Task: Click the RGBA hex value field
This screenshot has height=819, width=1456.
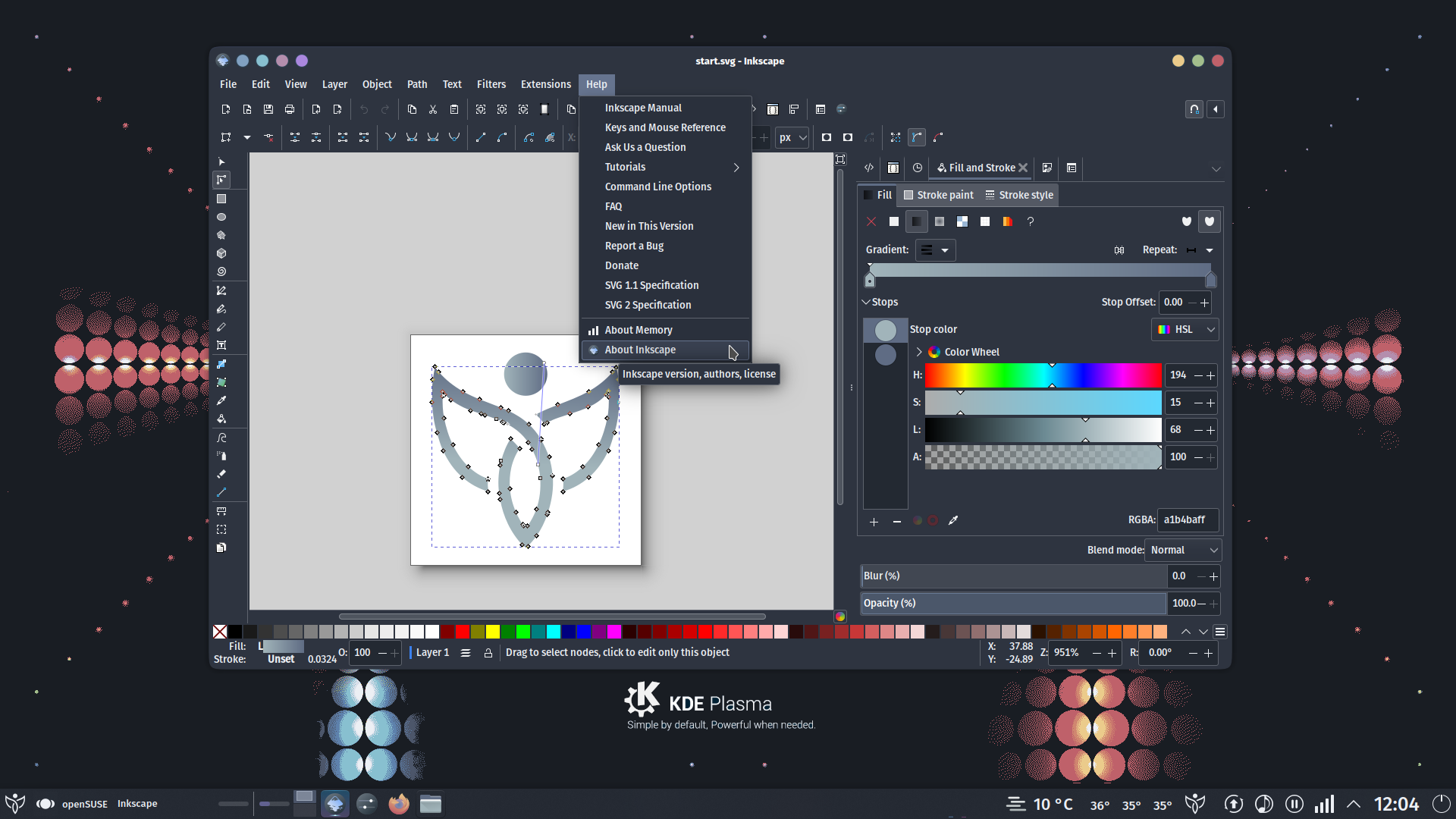Action: [x=1188, y=519]
